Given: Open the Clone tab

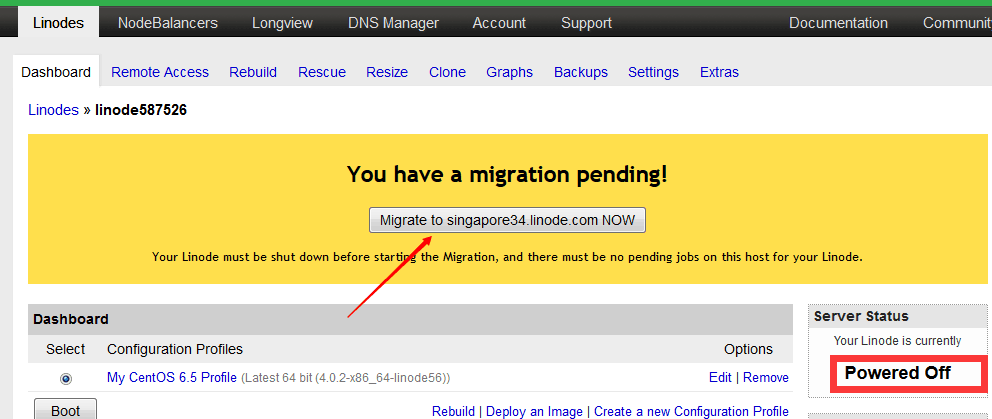Looking at the screenshot, I should pyautogui.click(x=447, y=72).
